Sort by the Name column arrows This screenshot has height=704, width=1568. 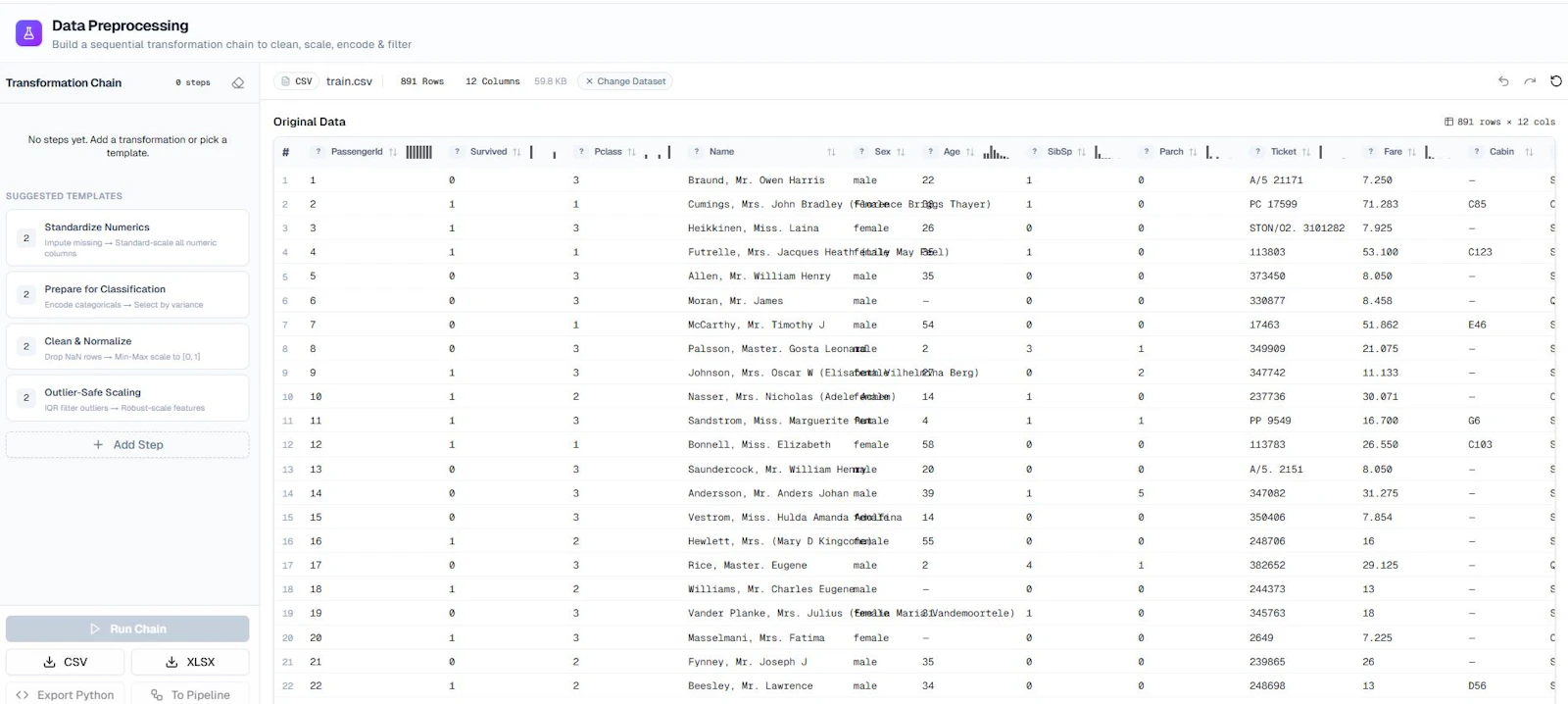[831, 152]
